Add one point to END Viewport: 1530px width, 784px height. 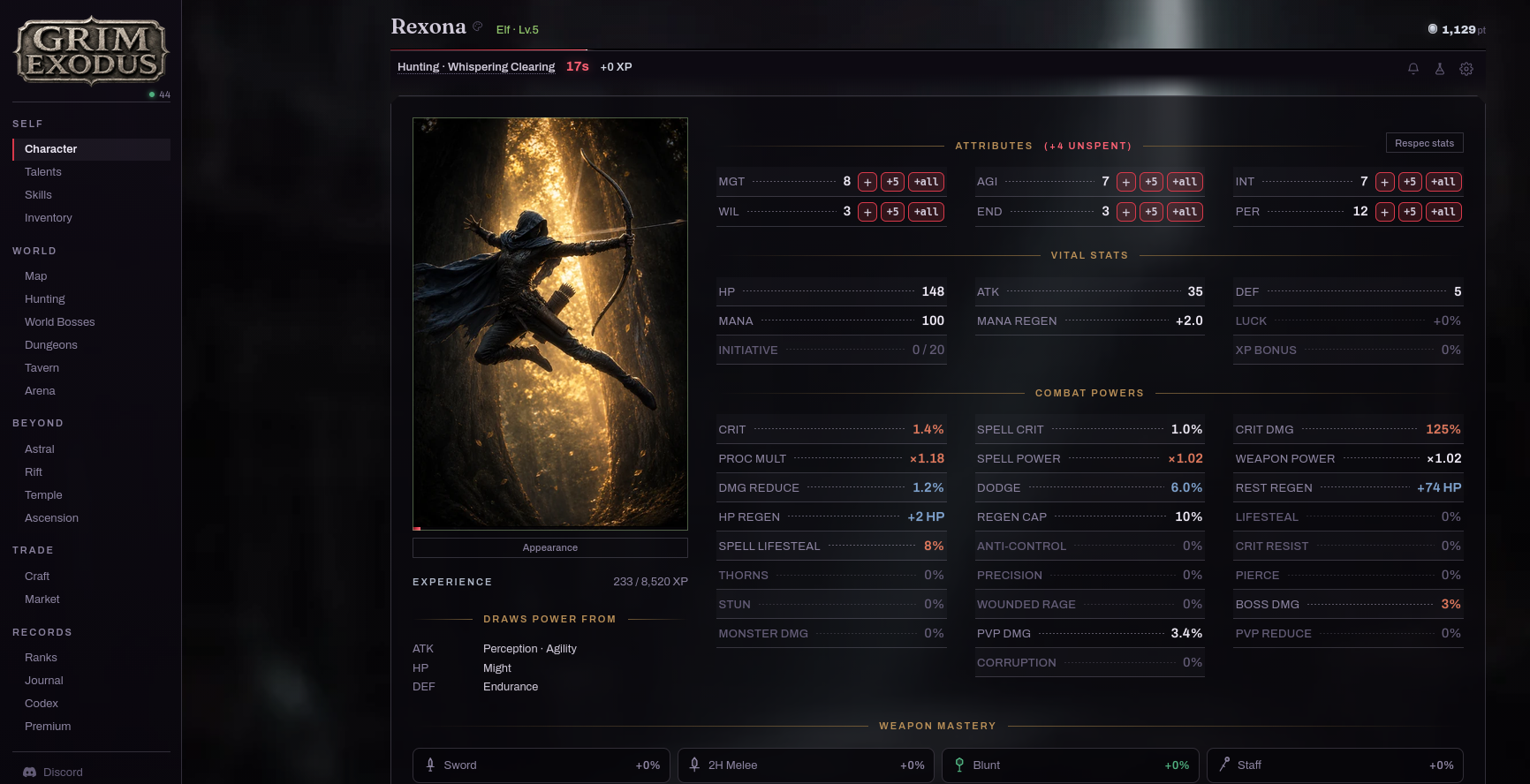pyautogui.click(x=1126, y=212)
